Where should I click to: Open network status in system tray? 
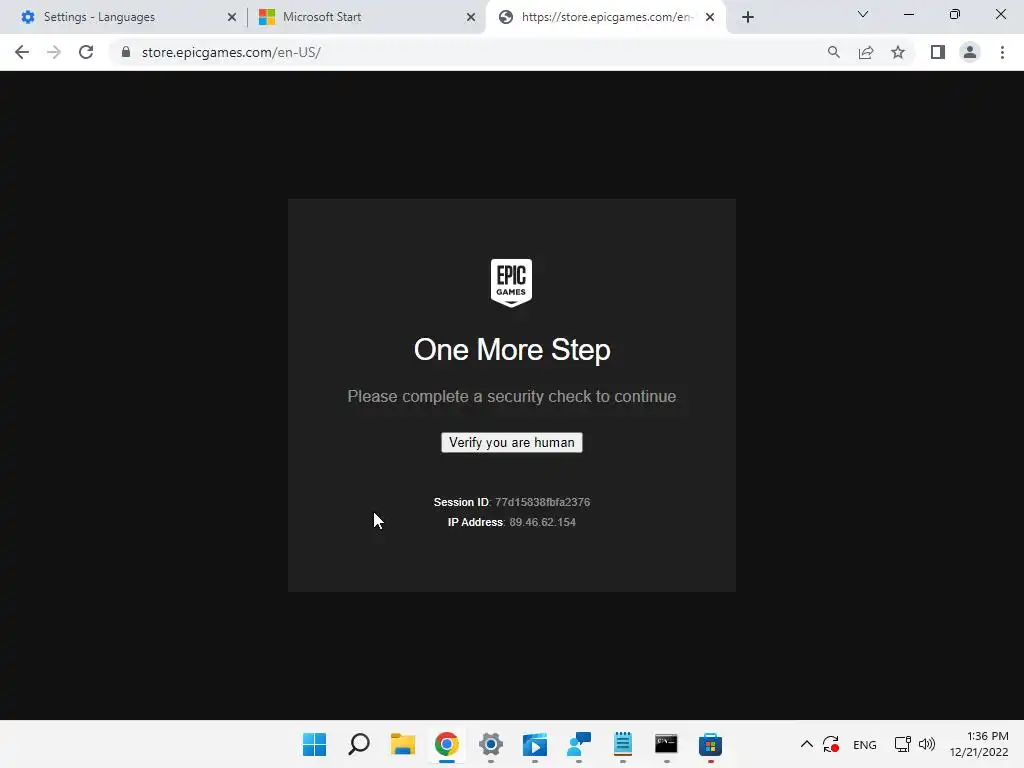[x=903, y=744]
